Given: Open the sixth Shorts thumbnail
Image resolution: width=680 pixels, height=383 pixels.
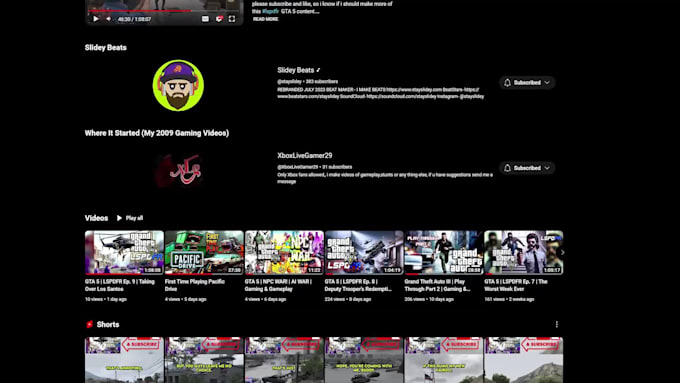Looking at the screenshot, I should [523, 360].
